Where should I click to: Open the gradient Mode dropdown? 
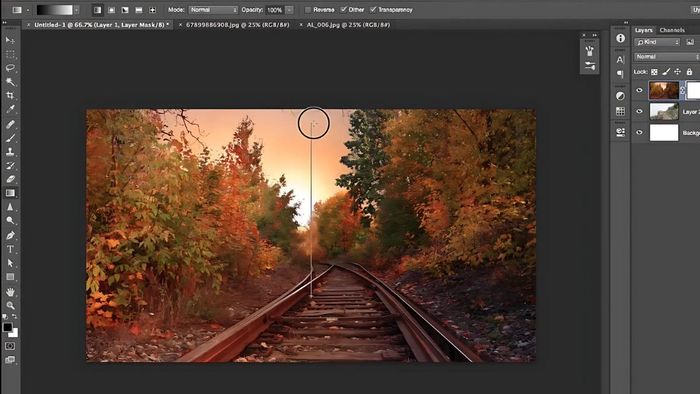[x=213, y=9]
